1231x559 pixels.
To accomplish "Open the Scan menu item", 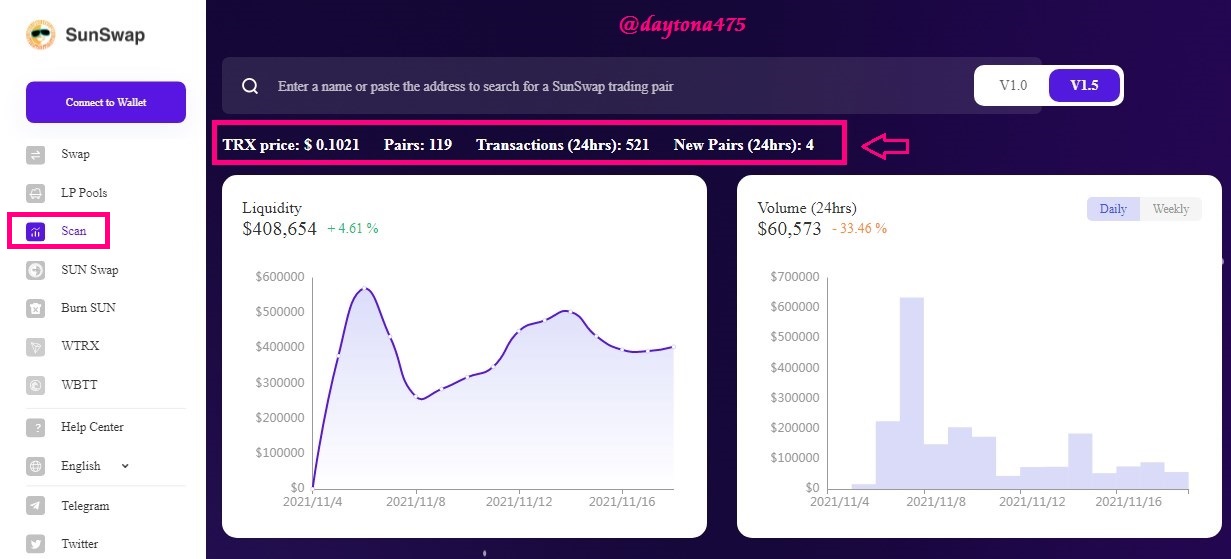I will 74,231.
